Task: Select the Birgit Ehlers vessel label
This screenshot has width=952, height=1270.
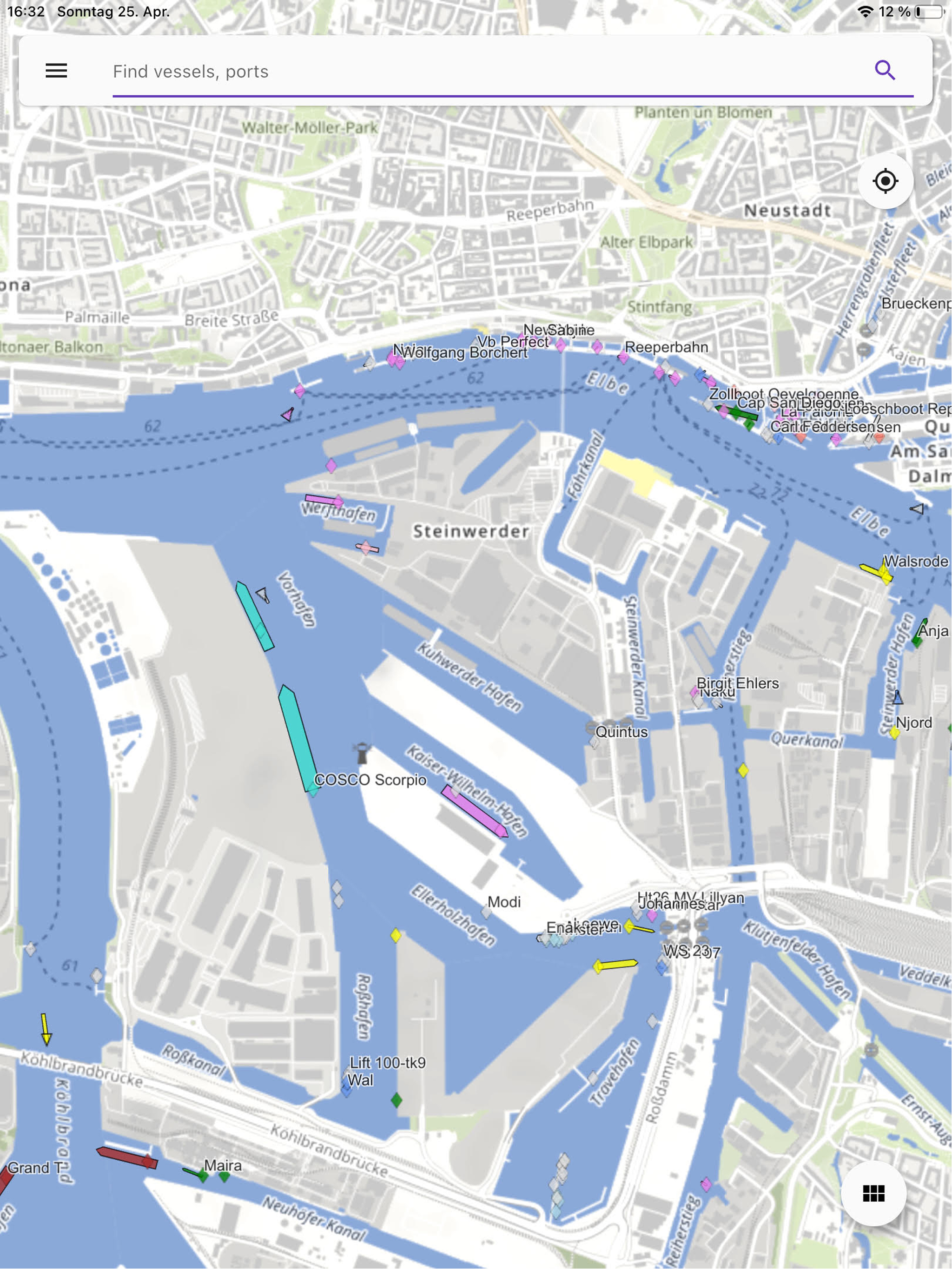Action: click(737, 683)
